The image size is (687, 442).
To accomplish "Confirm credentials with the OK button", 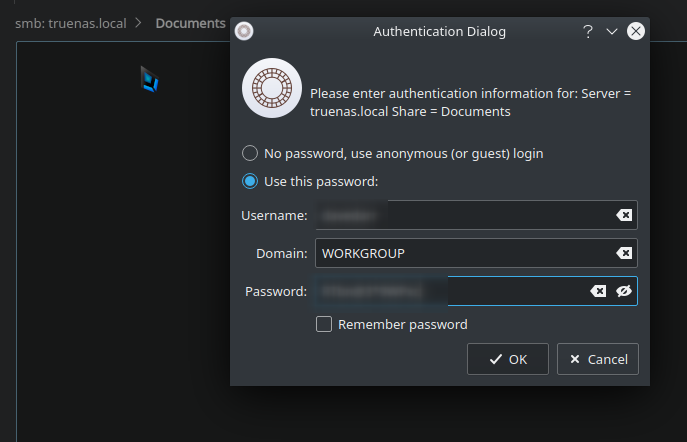I will (508, 359).
